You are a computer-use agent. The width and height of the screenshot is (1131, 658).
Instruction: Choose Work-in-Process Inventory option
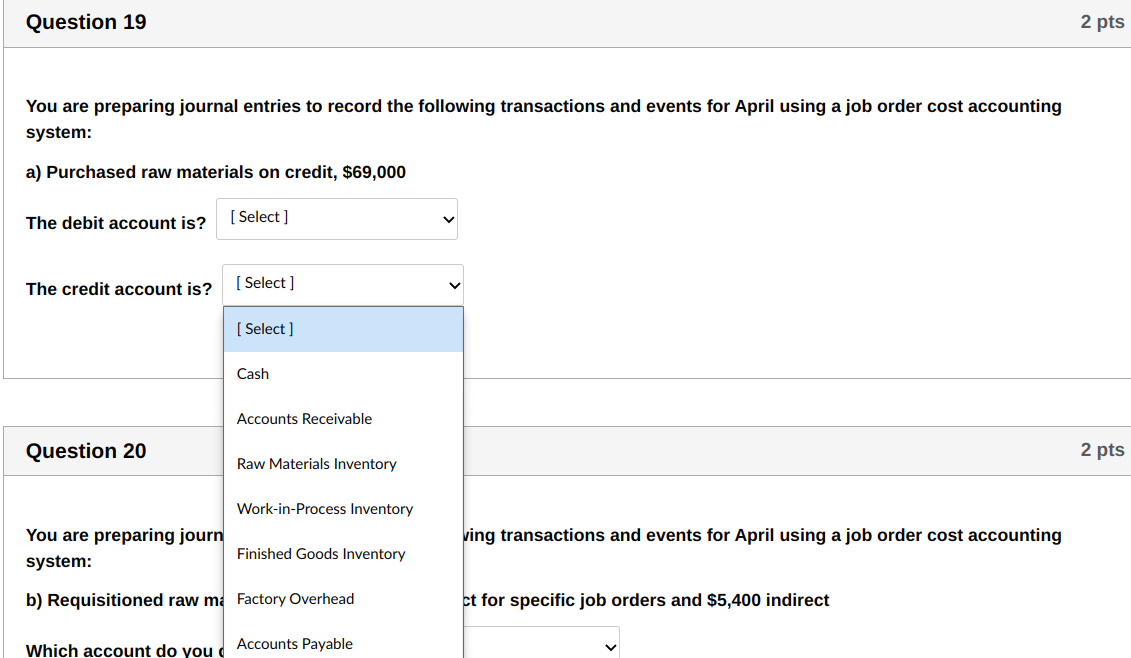pyautogui.click(x=324, y=508)
